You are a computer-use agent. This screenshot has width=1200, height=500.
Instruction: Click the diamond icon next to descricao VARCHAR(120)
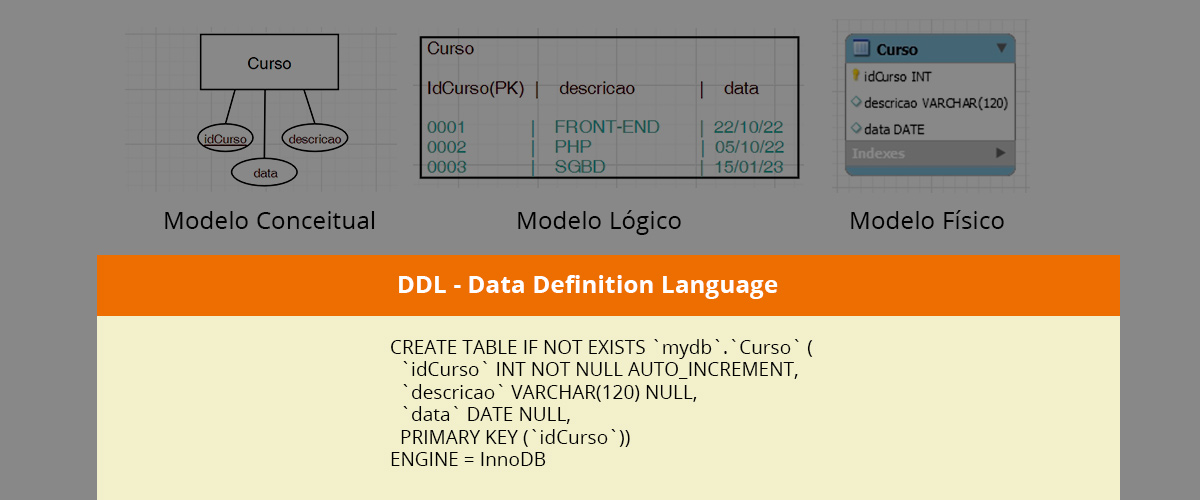[856, 102]
